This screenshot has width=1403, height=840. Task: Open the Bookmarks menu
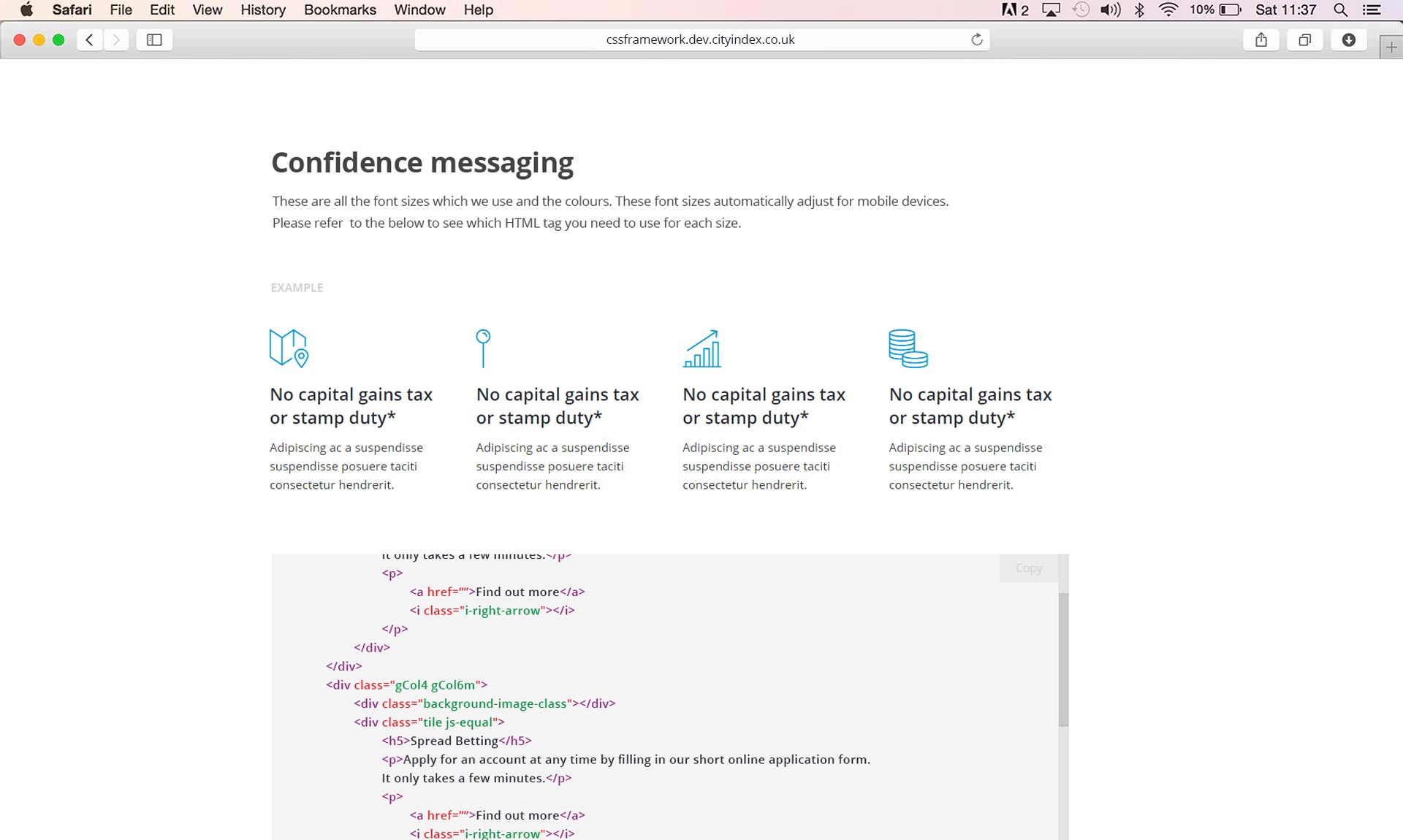(x=340, y=10)
